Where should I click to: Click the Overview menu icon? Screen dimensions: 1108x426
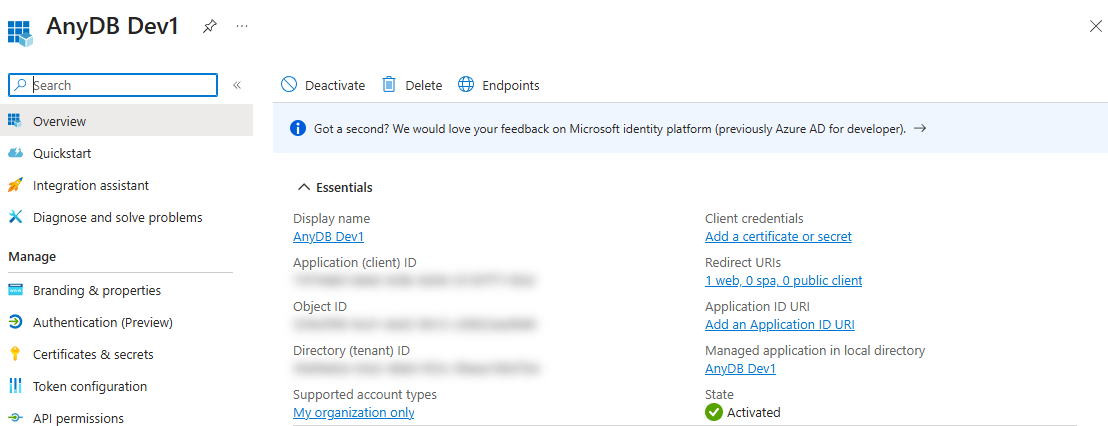pyautogui.click(x=16, y=121)
